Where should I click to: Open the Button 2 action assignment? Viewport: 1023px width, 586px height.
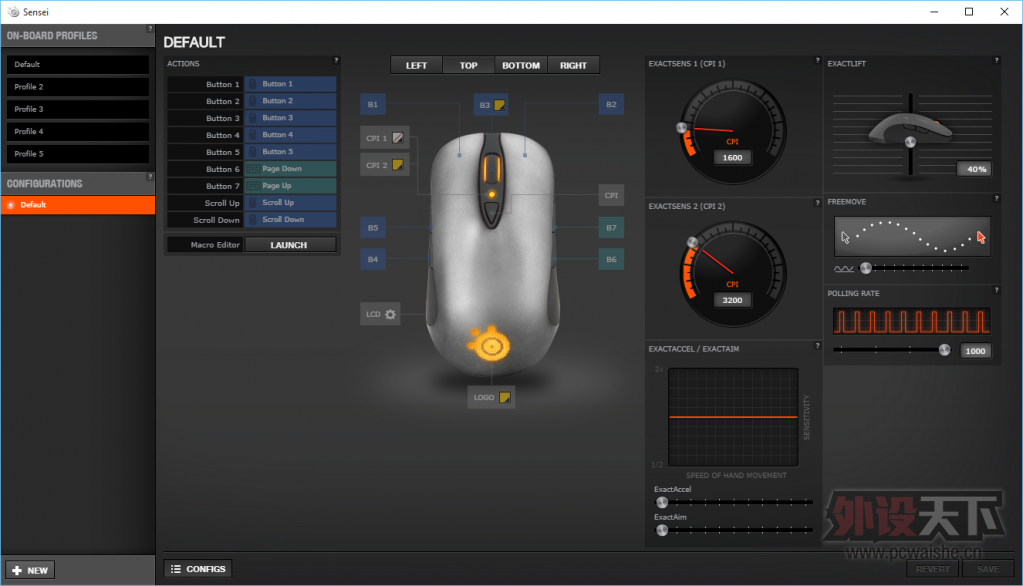click(290, 101)
